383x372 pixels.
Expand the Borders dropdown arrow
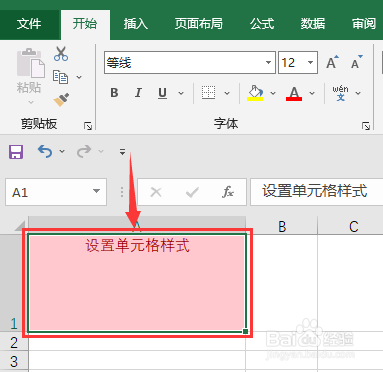click(227, 93)
